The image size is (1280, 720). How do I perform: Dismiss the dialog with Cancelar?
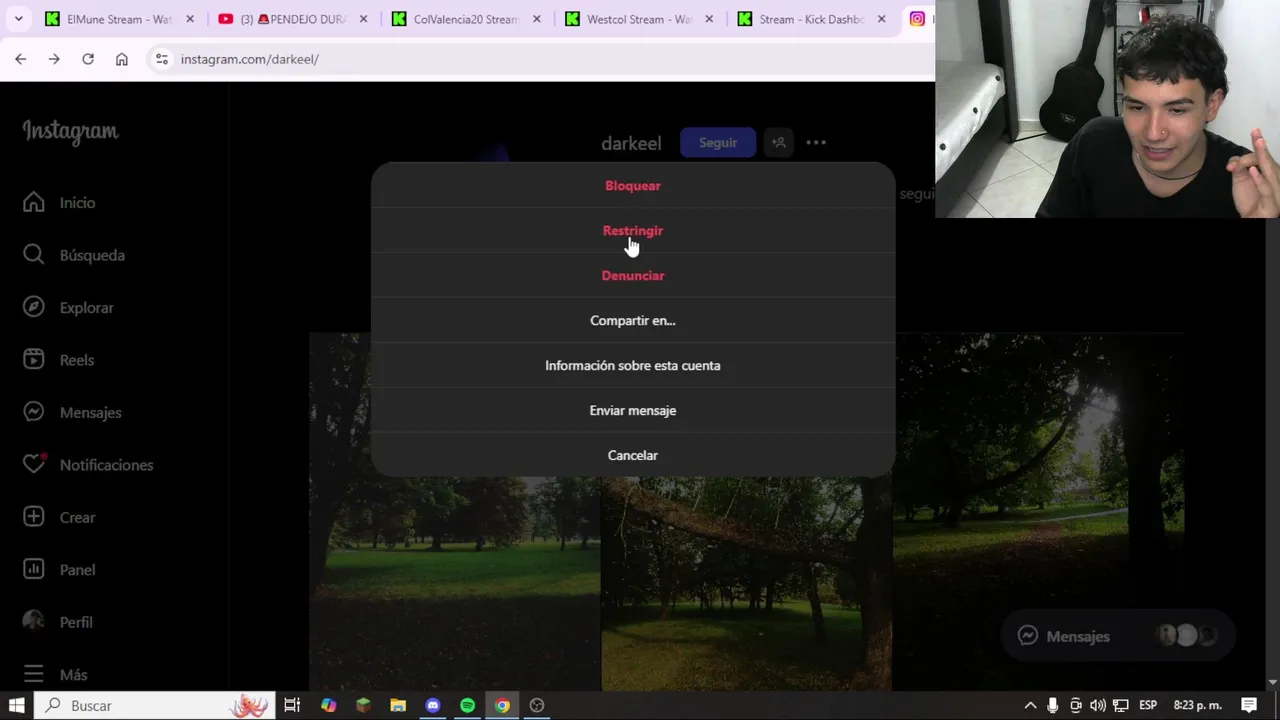tap(632, 455)
